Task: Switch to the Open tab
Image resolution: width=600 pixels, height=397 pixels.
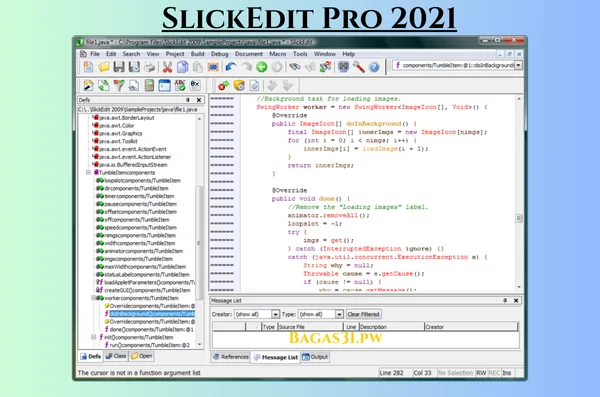Action: pyautogui.click(x=141, y=356)
